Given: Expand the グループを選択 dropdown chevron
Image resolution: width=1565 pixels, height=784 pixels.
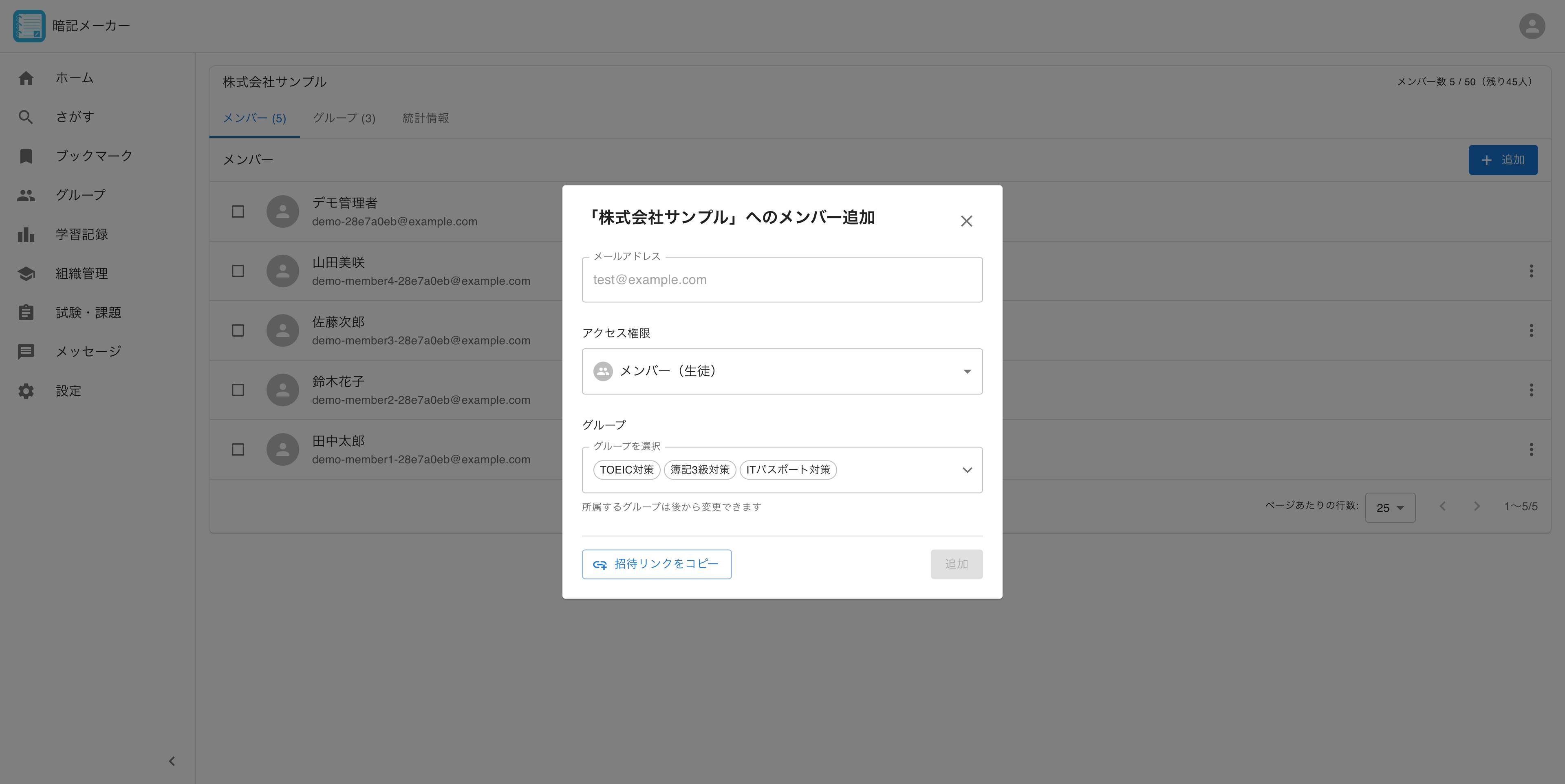Looking at the screenshot, I should click(x=967, y=470).
